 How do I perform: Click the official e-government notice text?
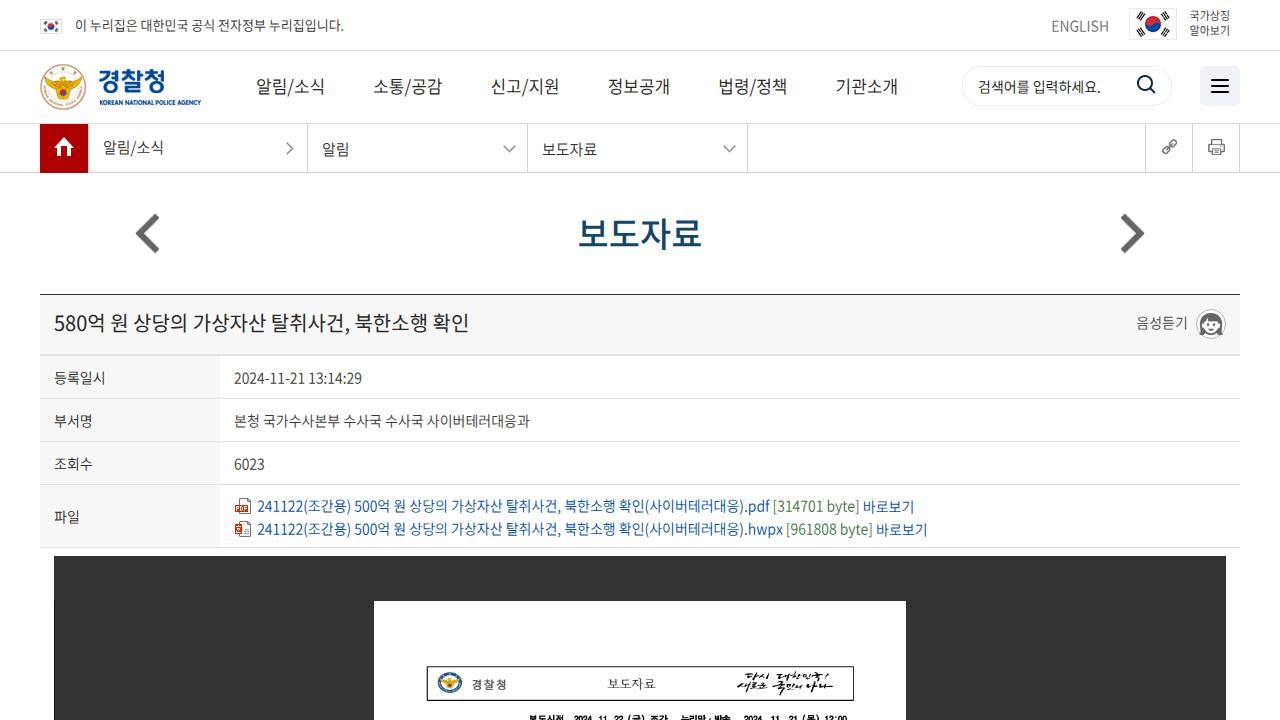[x=209, y=26]
